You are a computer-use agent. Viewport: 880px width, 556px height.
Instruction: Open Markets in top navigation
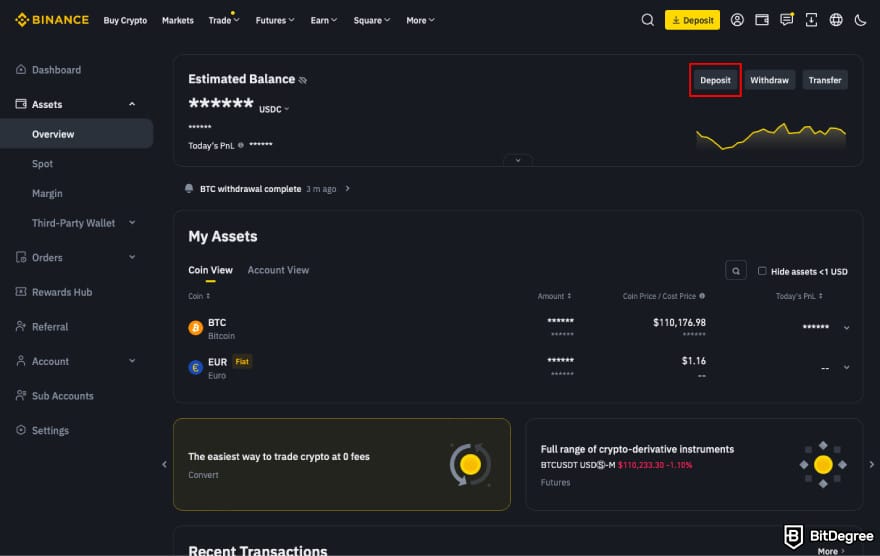tap(177, 20)
